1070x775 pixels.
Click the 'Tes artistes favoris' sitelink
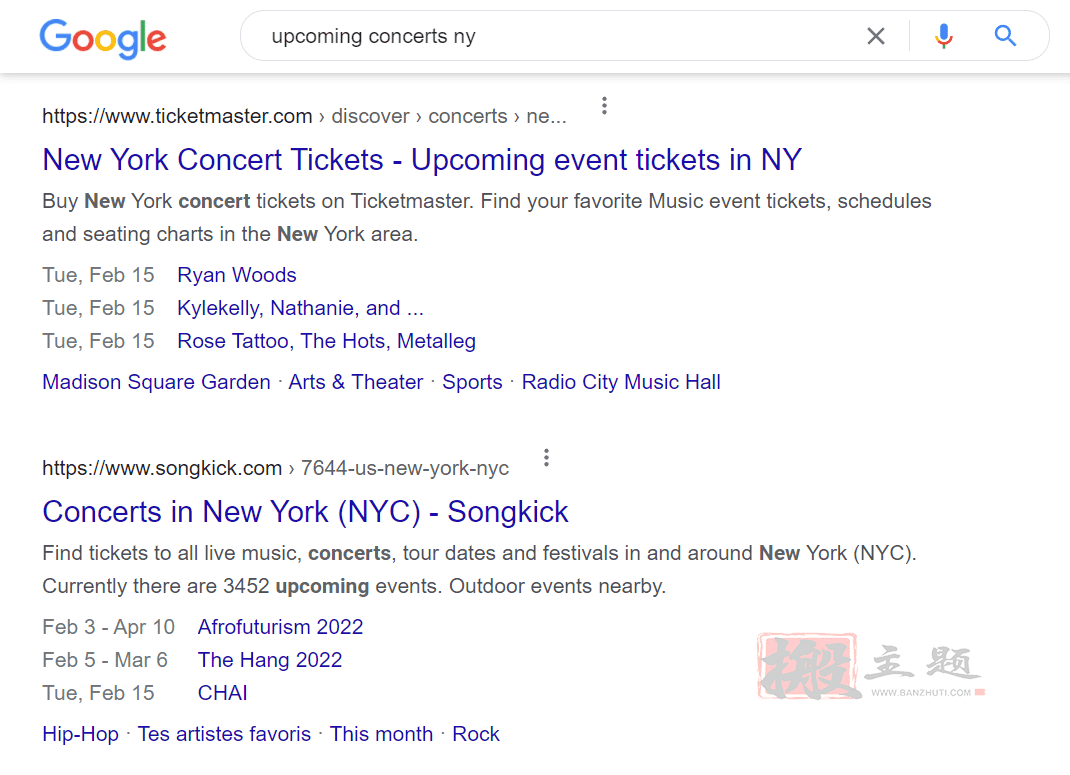(224, 734)
